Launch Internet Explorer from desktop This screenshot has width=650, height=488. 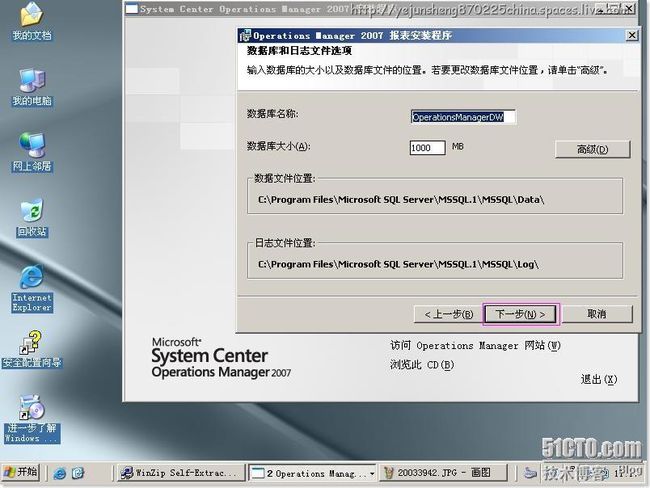click(x=32, y=289)
